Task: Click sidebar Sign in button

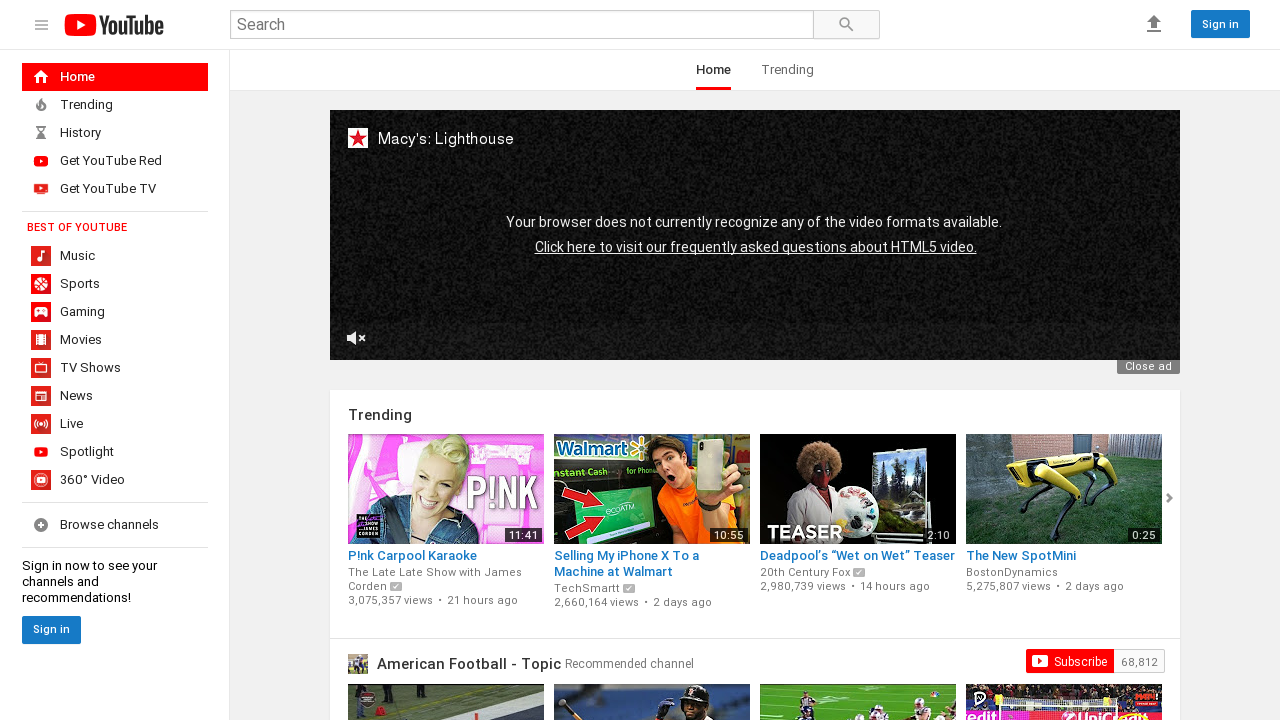Action: [x=51, y=630]
